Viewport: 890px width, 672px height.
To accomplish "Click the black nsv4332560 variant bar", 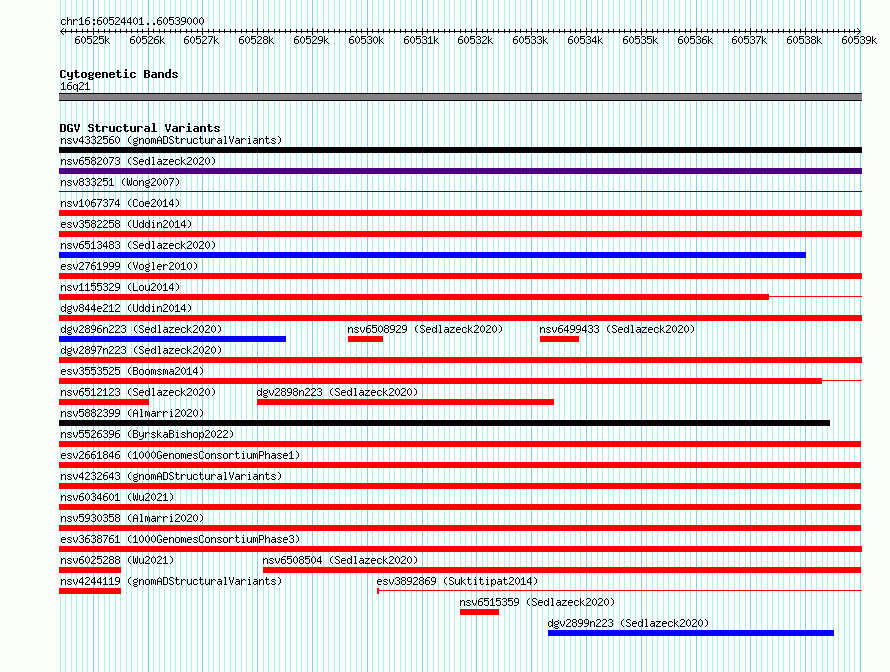I will [x=460, y=150].
